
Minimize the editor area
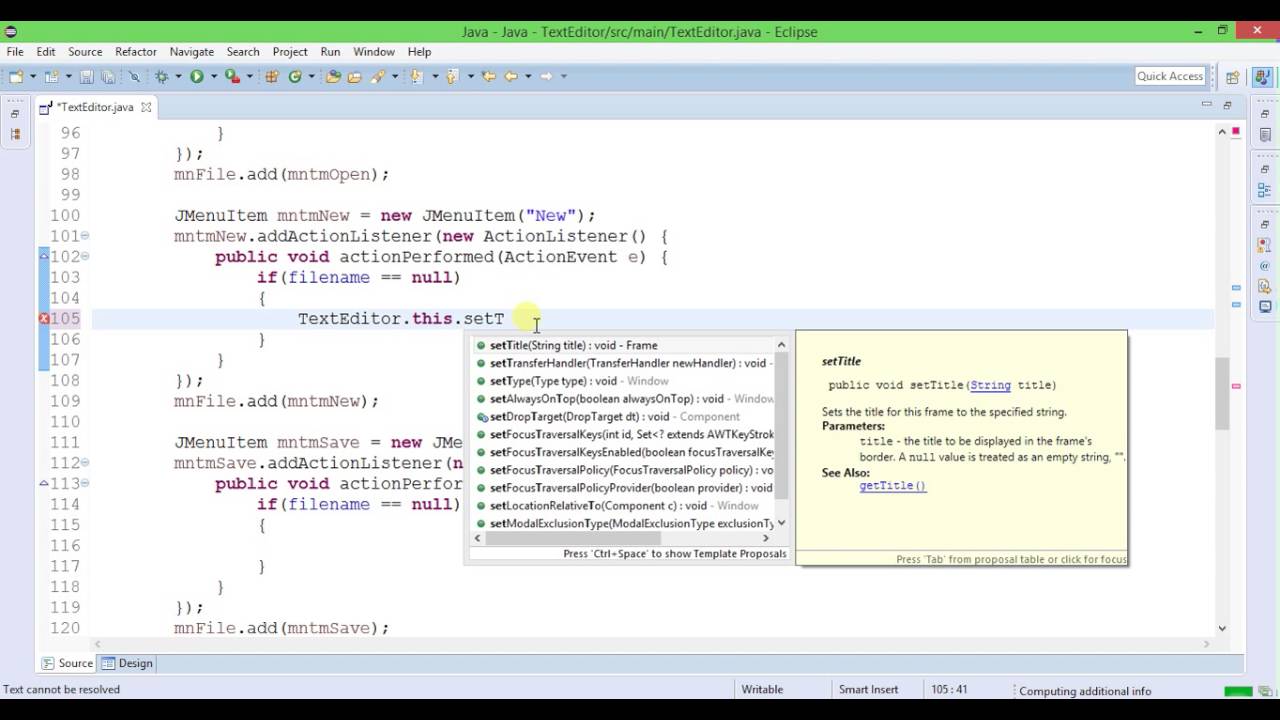(1205, 103)
